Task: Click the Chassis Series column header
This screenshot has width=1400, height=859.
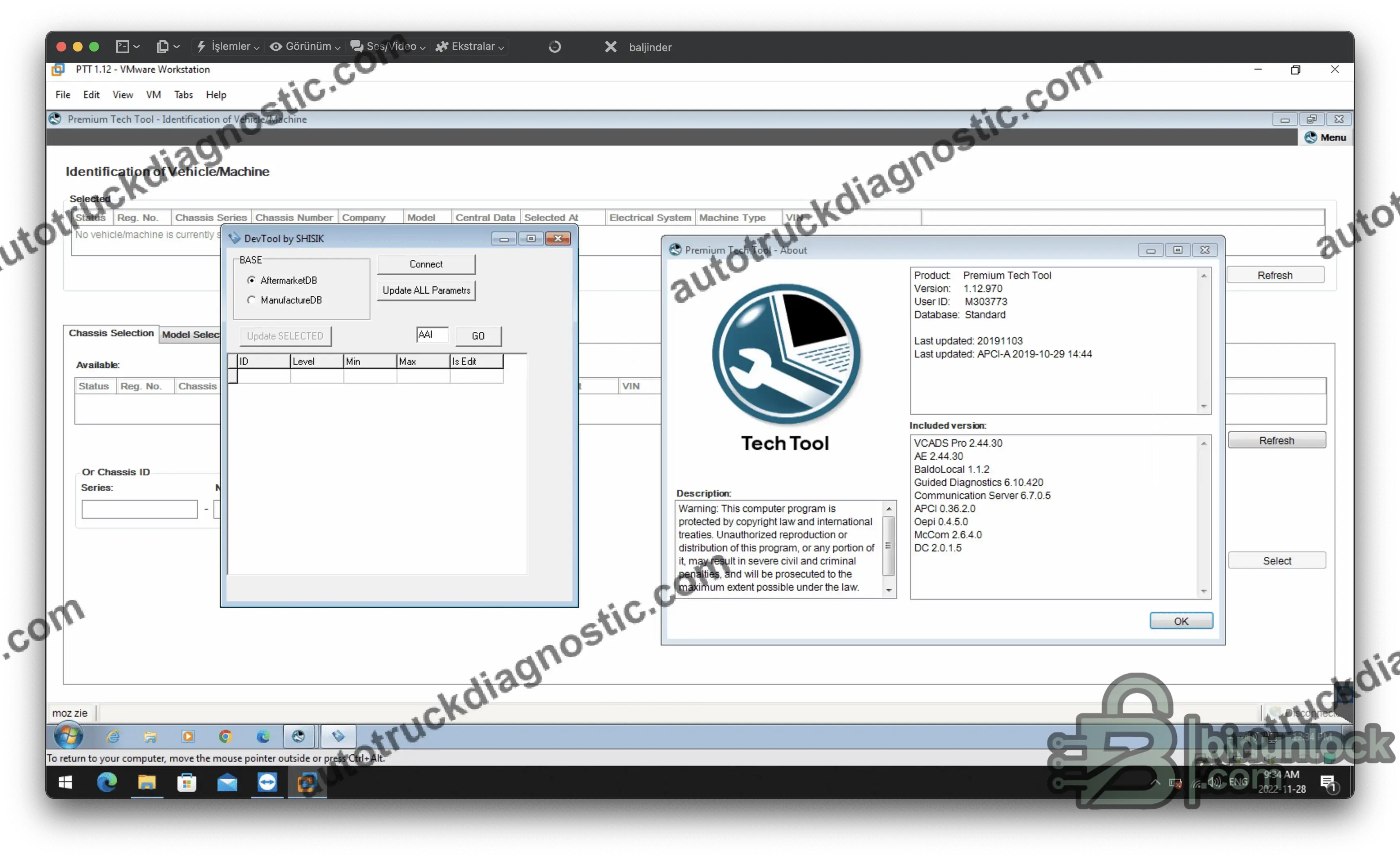Action: coord(211,217)
